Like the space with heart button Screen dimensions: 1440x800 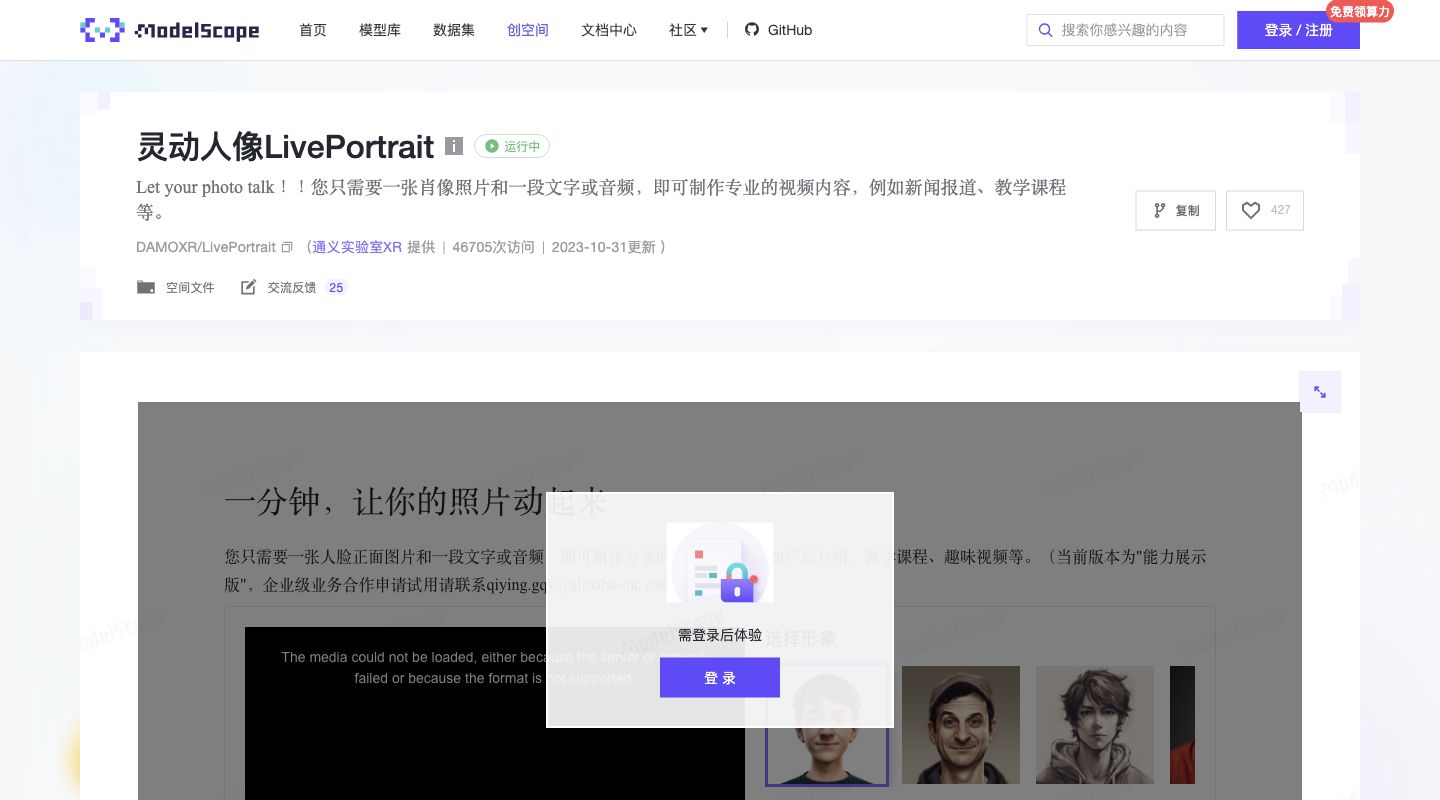click(x=1265, y=210)
